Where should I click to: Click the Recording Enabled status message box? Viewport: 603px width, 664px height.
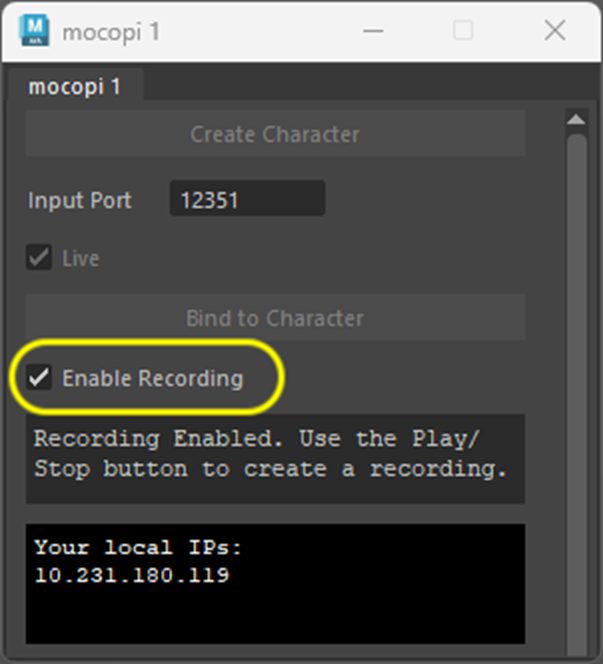pyautogui.click(x=275, y=459)
